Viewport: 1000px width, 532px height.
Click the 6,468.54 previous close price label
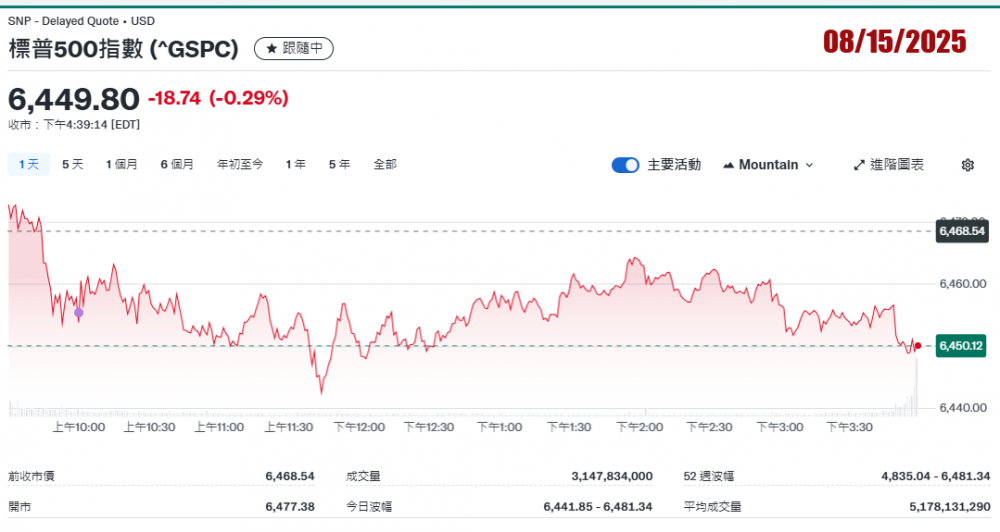pyautogui.click(x=961, y=231)
